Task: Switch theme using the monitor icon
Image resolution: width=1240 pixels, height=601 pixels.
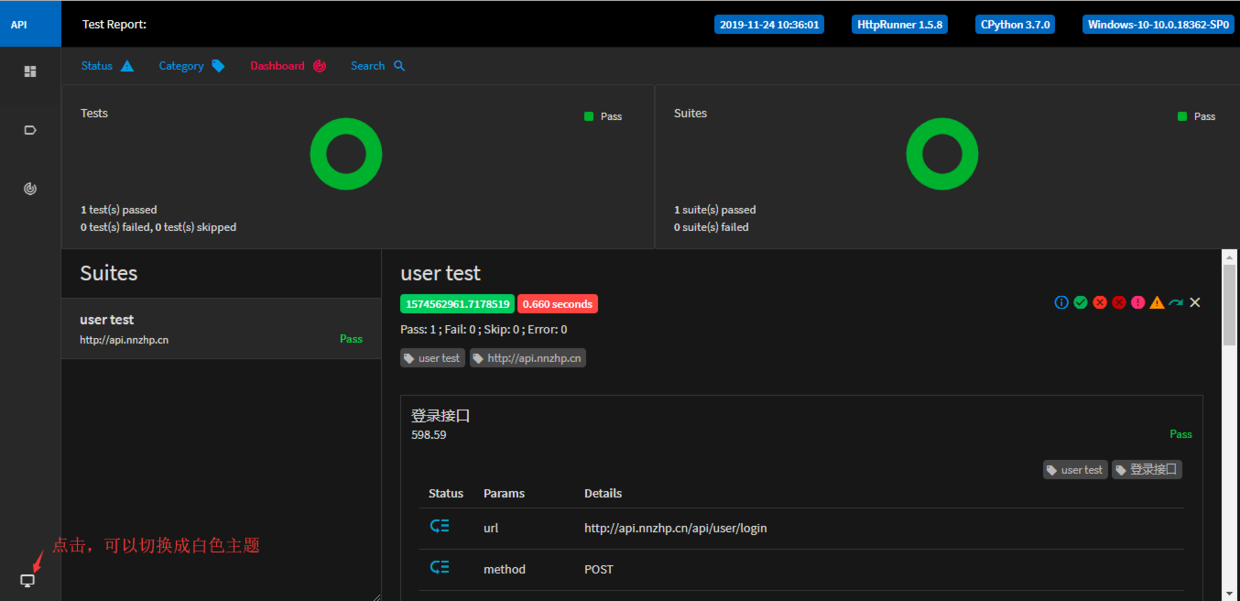Action: [x=28, y=580]
